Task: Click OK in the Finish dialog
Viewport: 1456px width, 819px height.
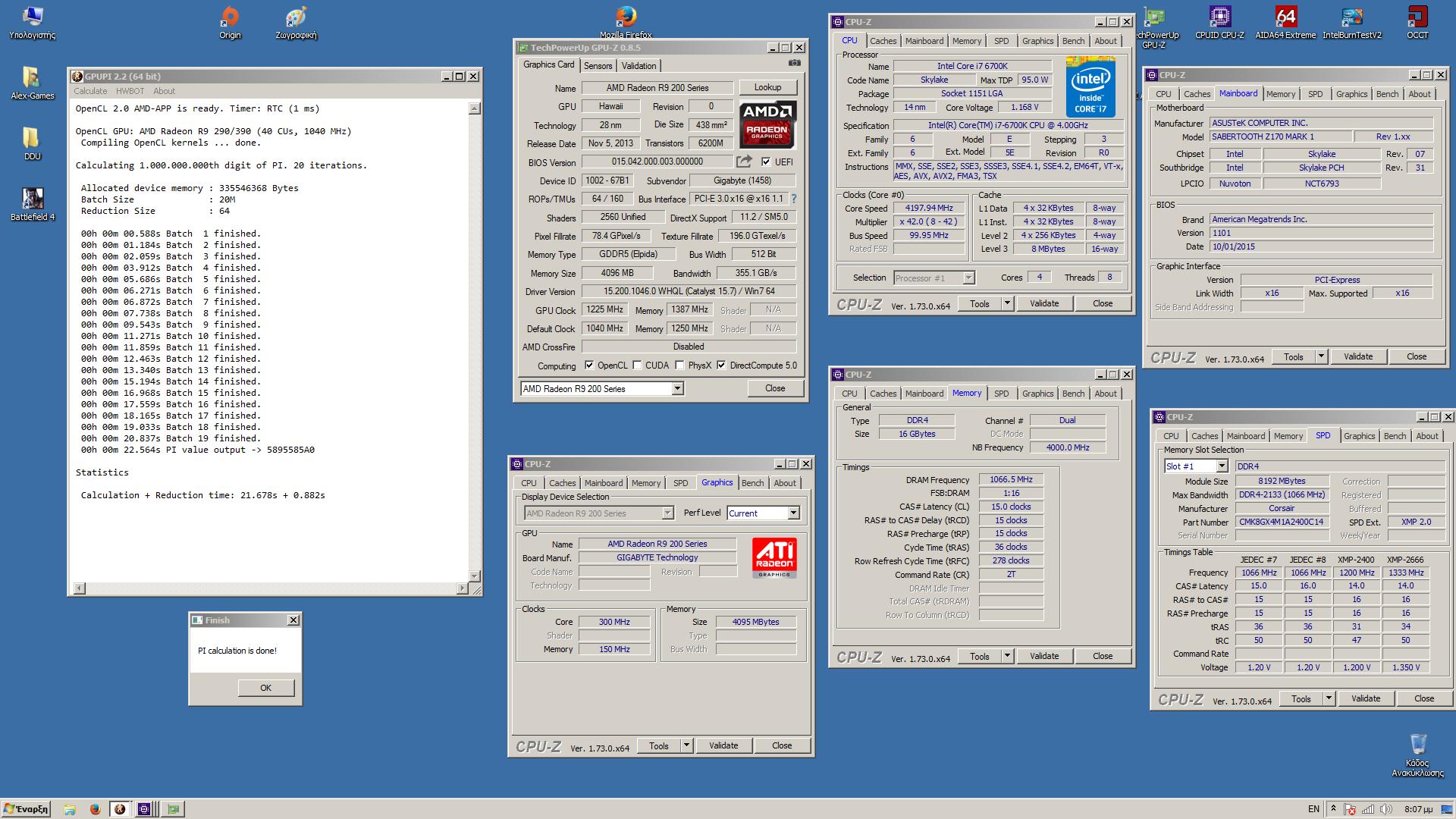Action: point(265,688)
